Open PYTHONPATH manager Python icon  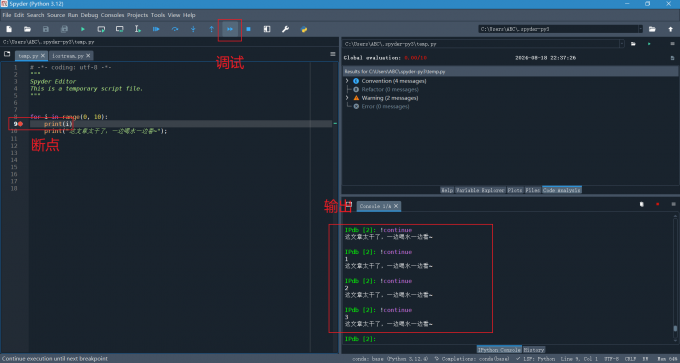click(304, 29)
